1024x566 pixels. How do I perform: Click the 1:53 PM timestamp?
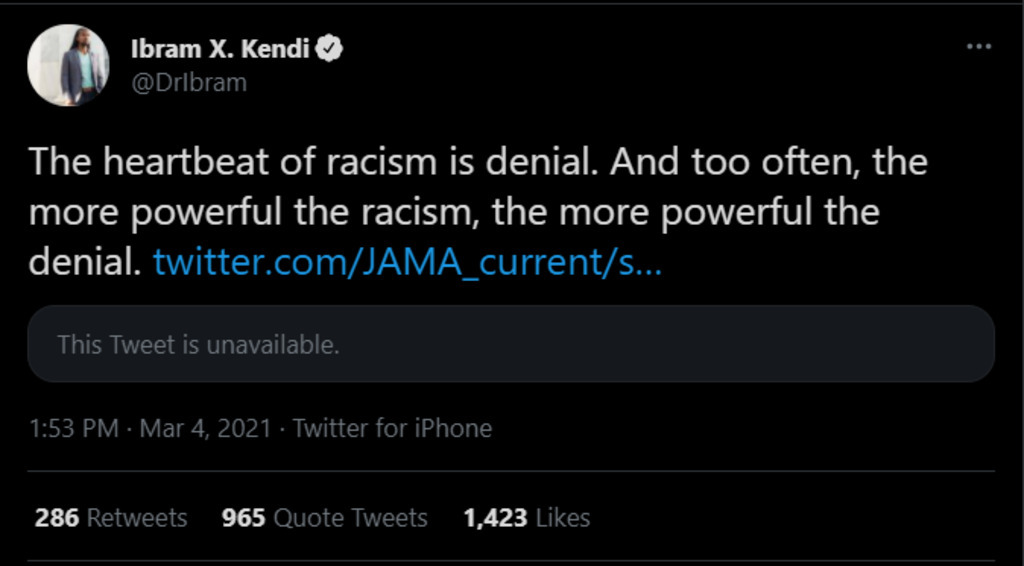click(x=75, y=429)
